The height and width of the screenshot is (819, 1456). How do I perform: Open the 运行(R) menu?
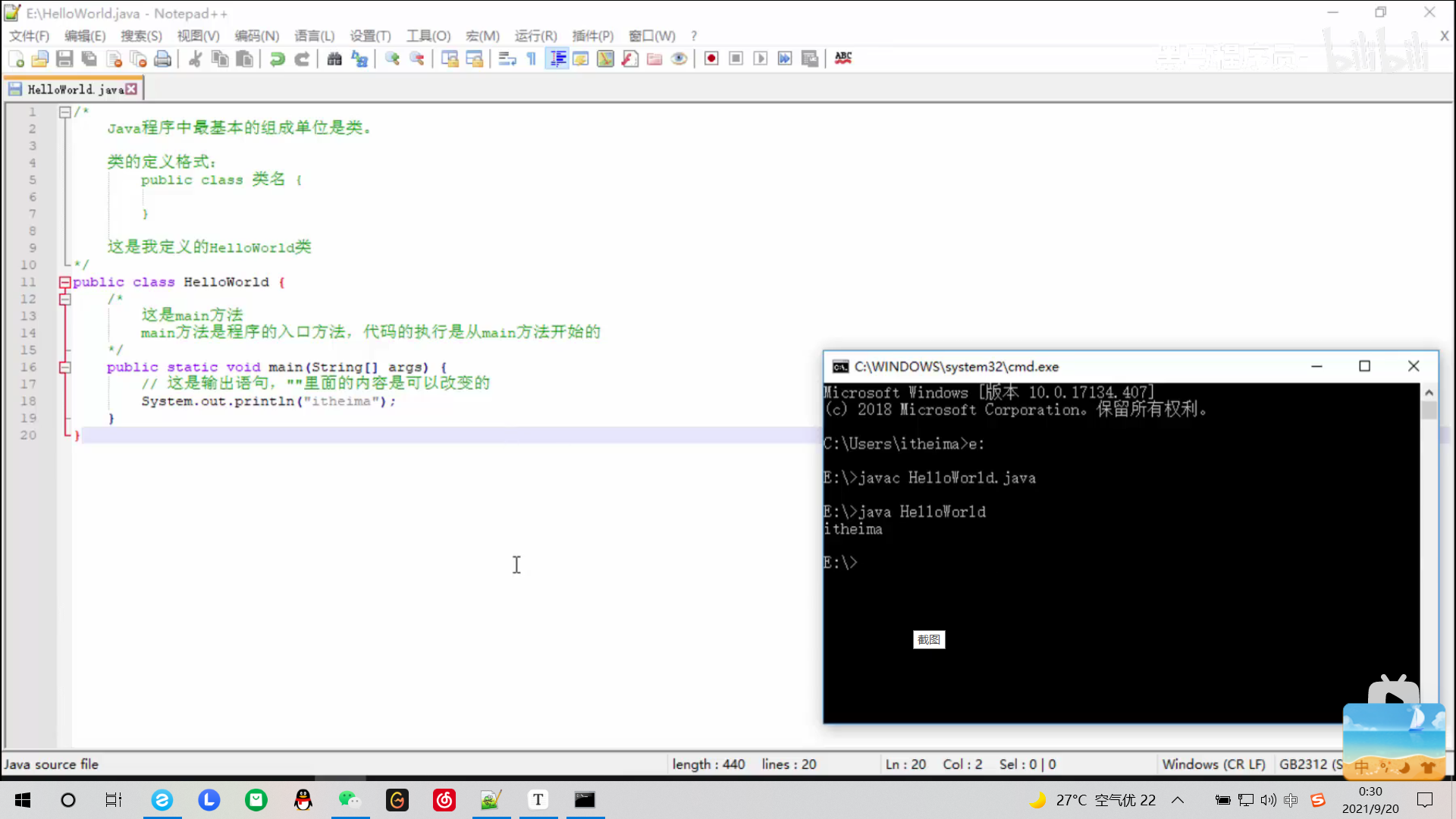[x=535, y=36]
